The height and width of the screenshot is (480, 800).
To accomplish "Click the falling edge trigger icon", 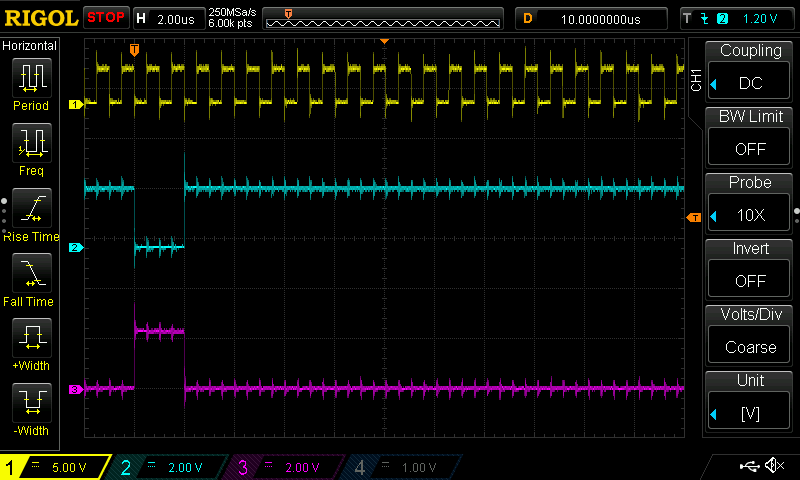I will click(x=705, y=19).
